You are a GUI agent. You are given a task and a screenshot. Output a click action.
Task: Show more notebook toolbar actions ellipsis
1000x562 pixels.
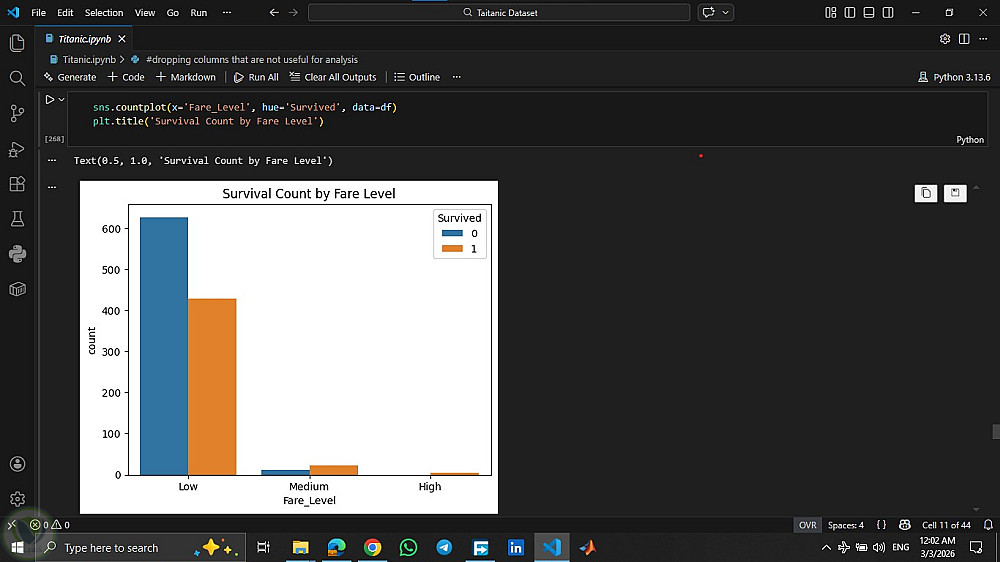pyautogui.click(x=457, y=77)
